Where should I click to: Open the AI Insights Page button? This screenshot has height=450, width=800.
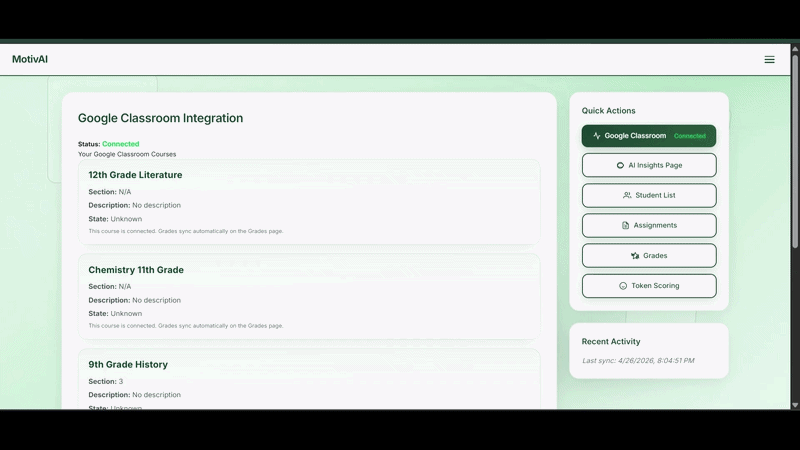tap(649, 165)
